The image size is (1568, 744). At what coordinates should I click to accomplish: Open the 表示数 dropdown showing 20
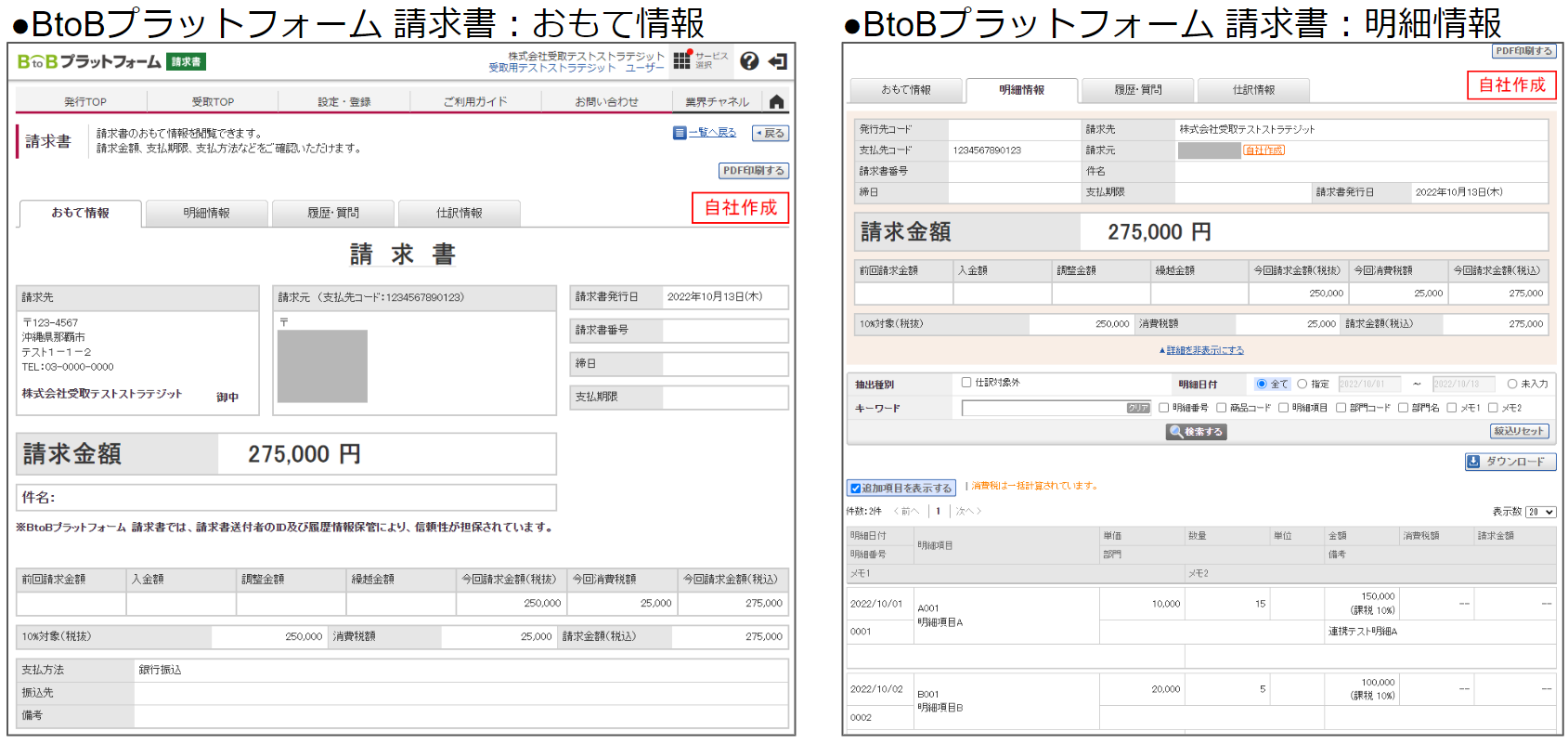coord(1541,512)
